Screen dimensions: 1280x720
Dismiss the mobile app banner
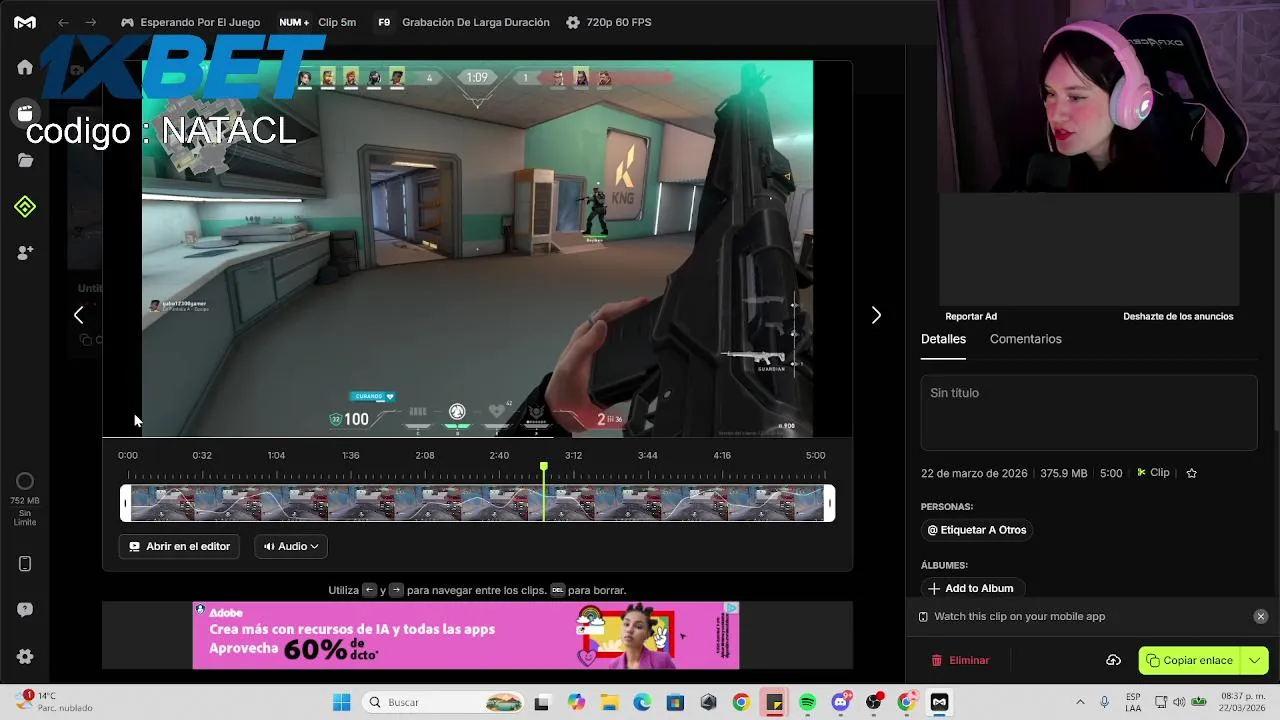click(x=1261, y=616)
